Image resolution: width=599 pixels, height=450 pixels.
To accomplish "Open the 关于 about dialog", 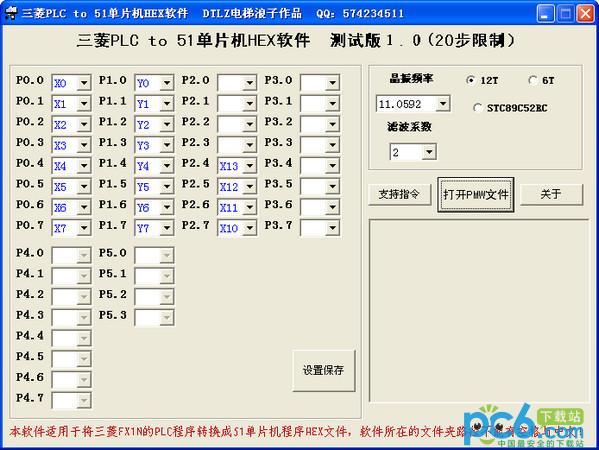I will click(x=551, y=194).
